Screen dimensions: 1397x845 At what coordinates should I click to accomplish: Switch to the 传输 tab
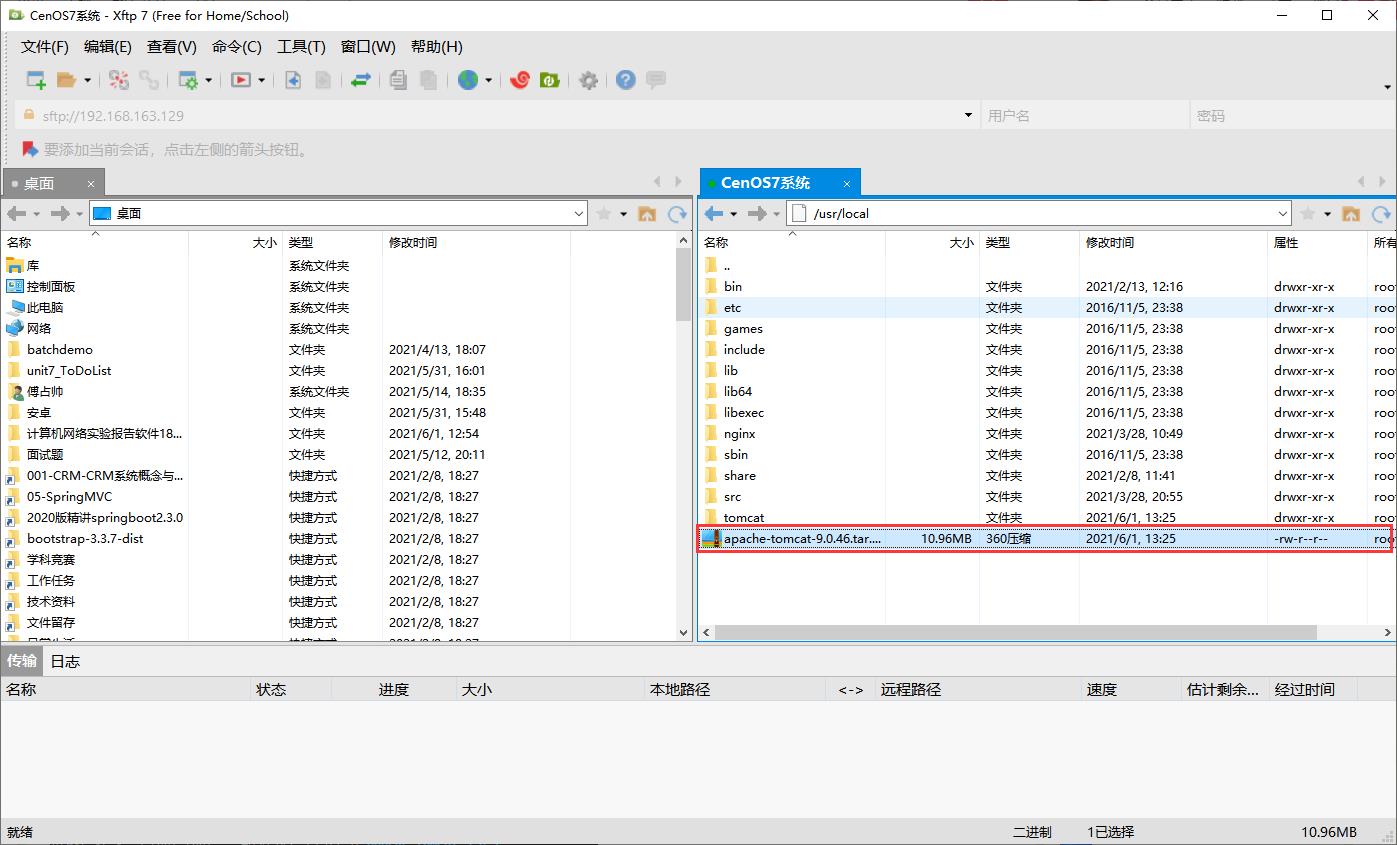pos(22,661)
